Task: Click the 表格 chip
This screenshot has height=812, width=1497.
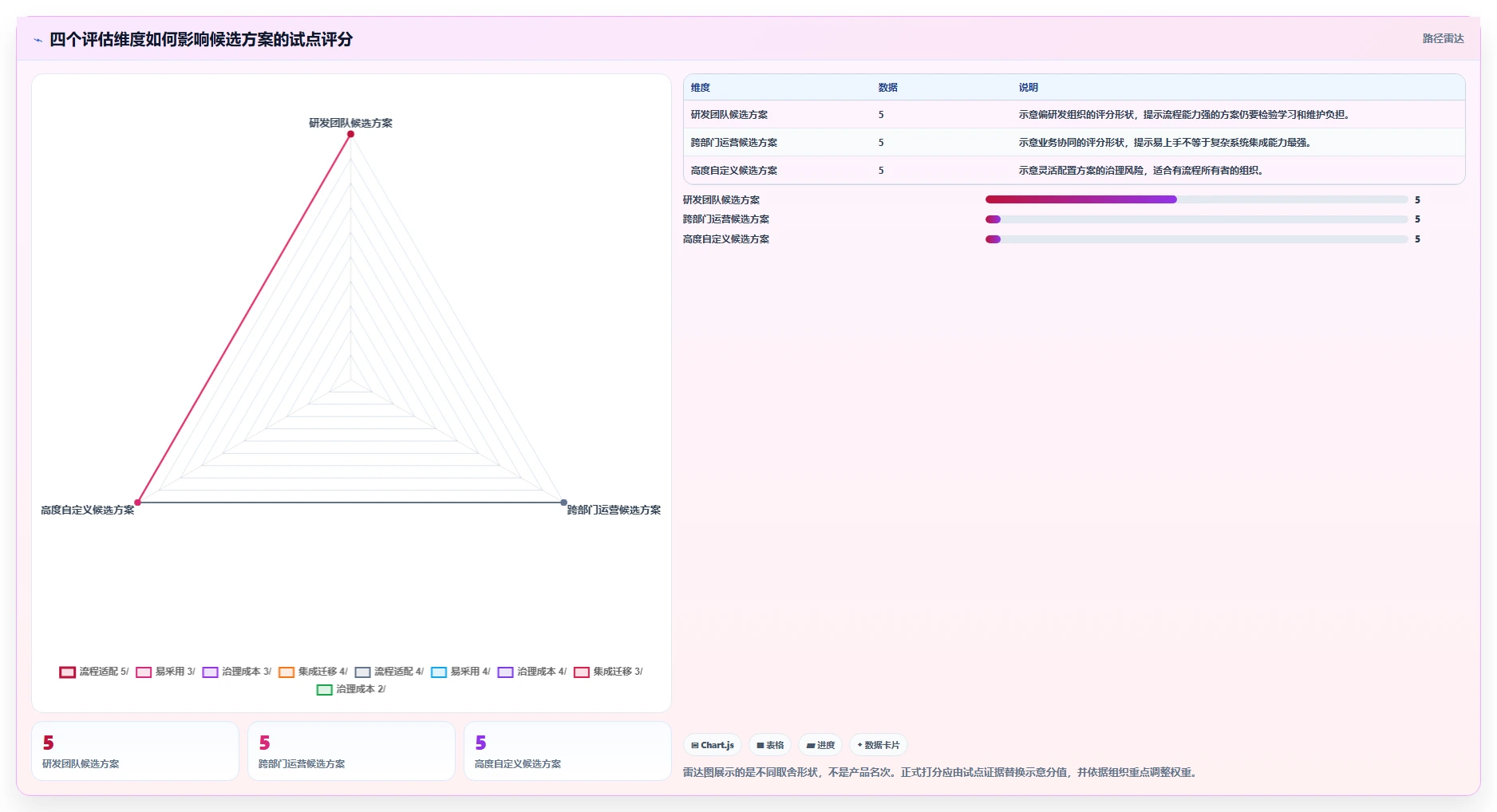Action: click(x=770, y=745)
